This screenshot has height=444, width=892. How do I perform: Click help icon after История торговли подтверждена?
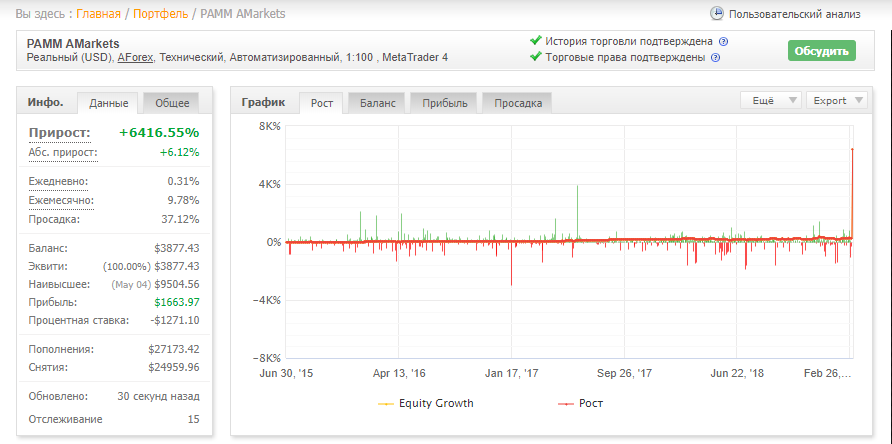(x=724, y=42)
